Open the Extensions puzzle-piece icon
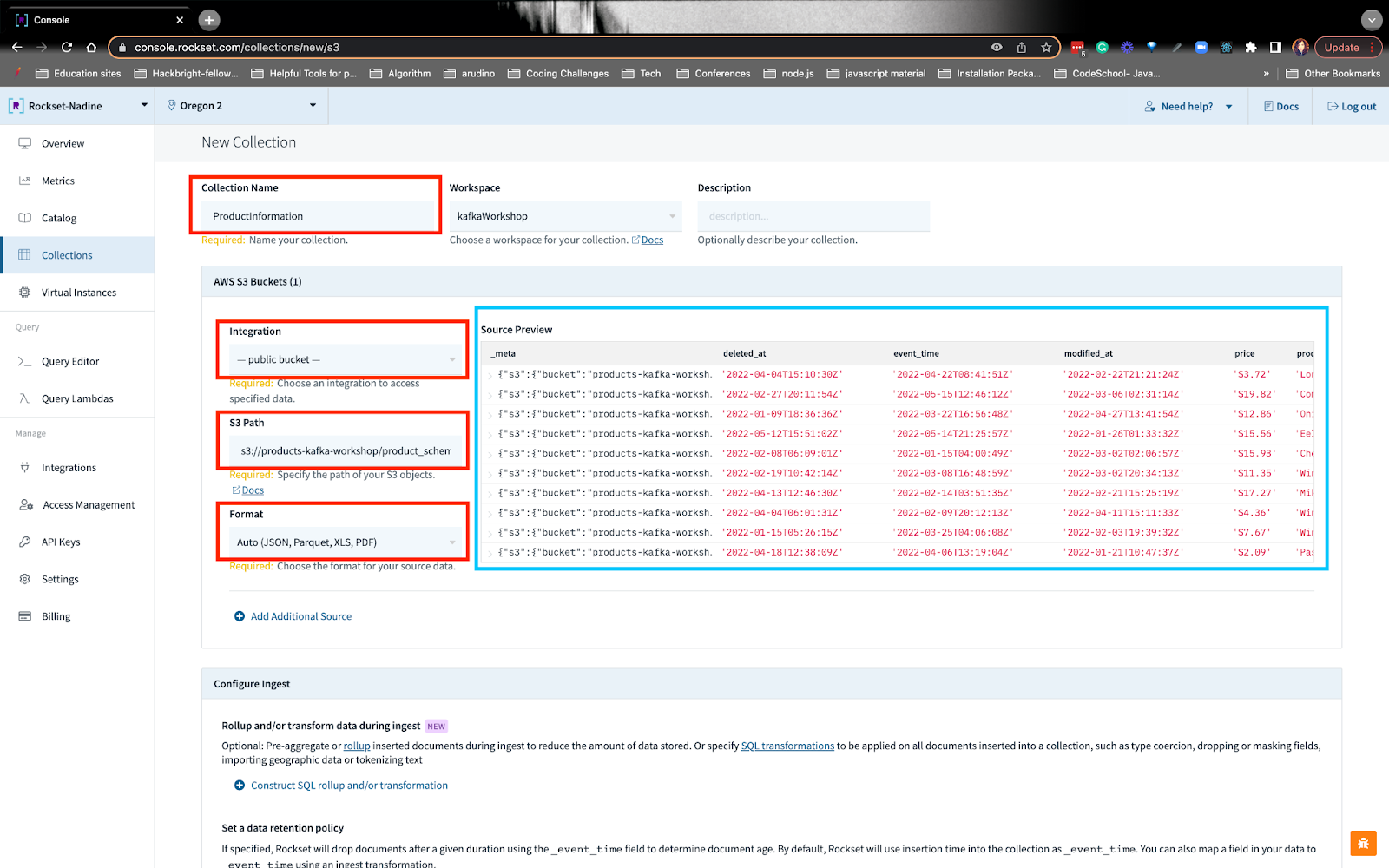Image resolution: width=1389 pixels, height=868 pixels. pos(1251,47)
